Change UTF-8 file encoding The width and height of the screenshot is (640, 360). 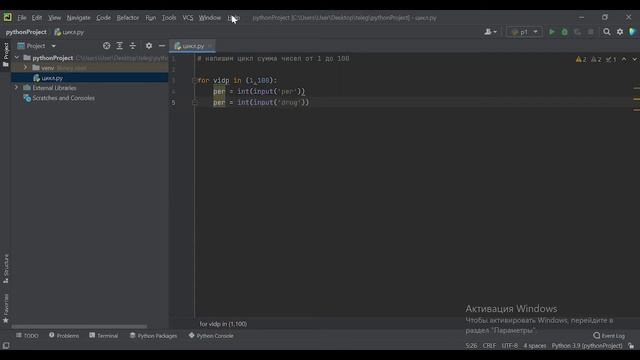pyautogui.click(x=509, y=346)
